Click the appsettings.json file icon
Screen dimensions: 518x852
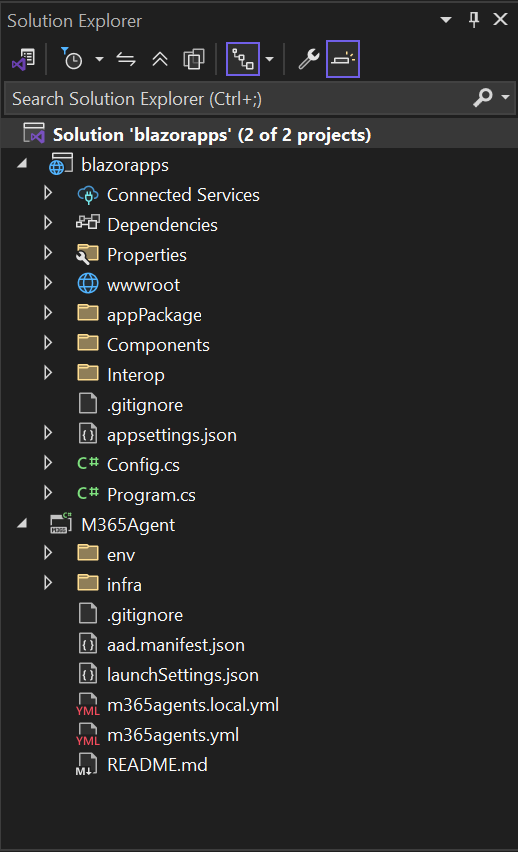(x=88, y=434)
